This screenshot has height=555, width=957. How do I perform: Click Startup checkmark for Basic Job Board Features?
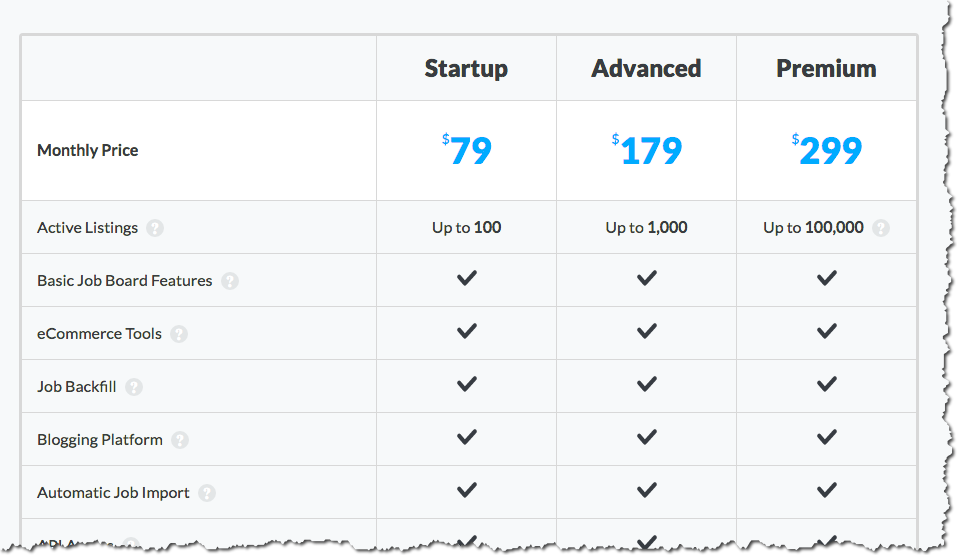pos(467,278)
